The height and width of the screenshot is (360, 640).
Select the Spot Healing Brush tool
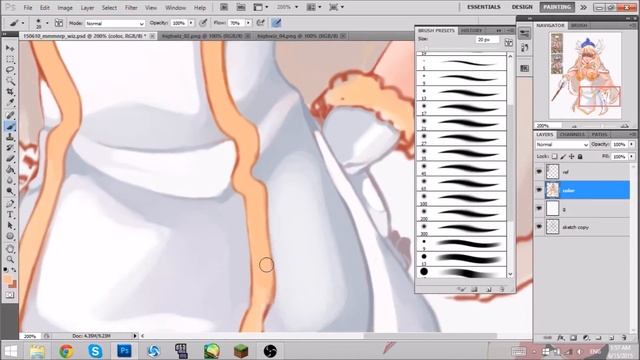(x=10, y=116)
